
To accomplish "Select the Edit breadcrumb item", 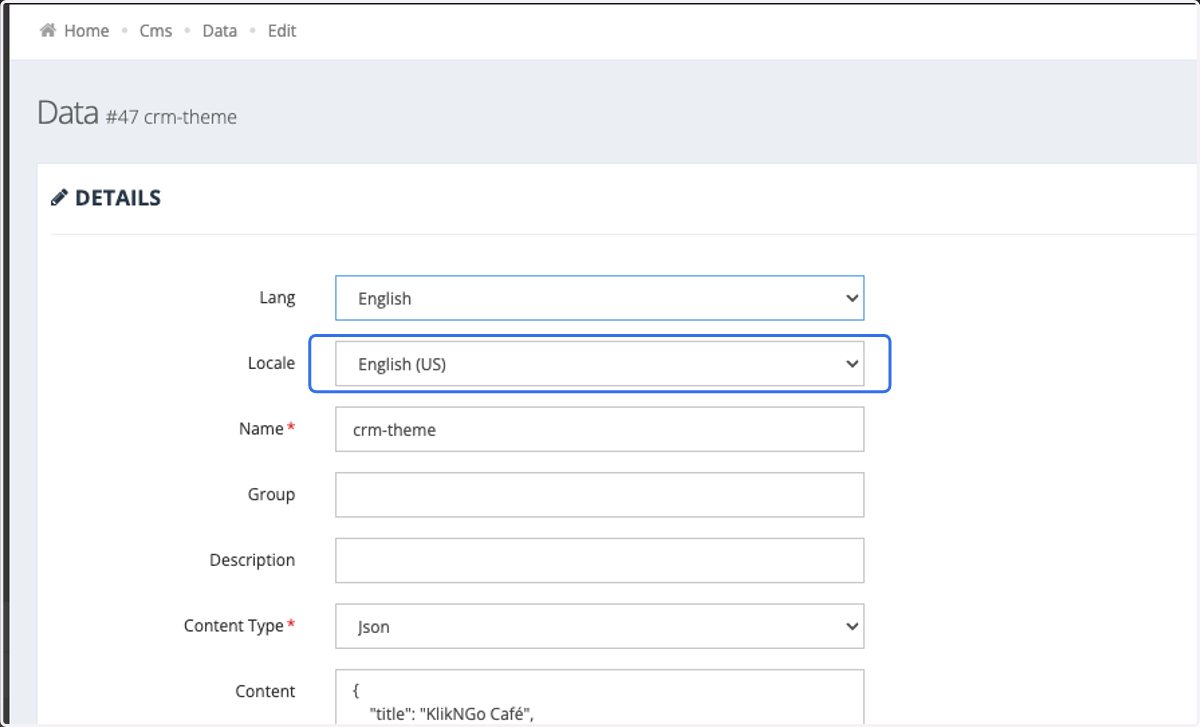I will coord(282,31).
